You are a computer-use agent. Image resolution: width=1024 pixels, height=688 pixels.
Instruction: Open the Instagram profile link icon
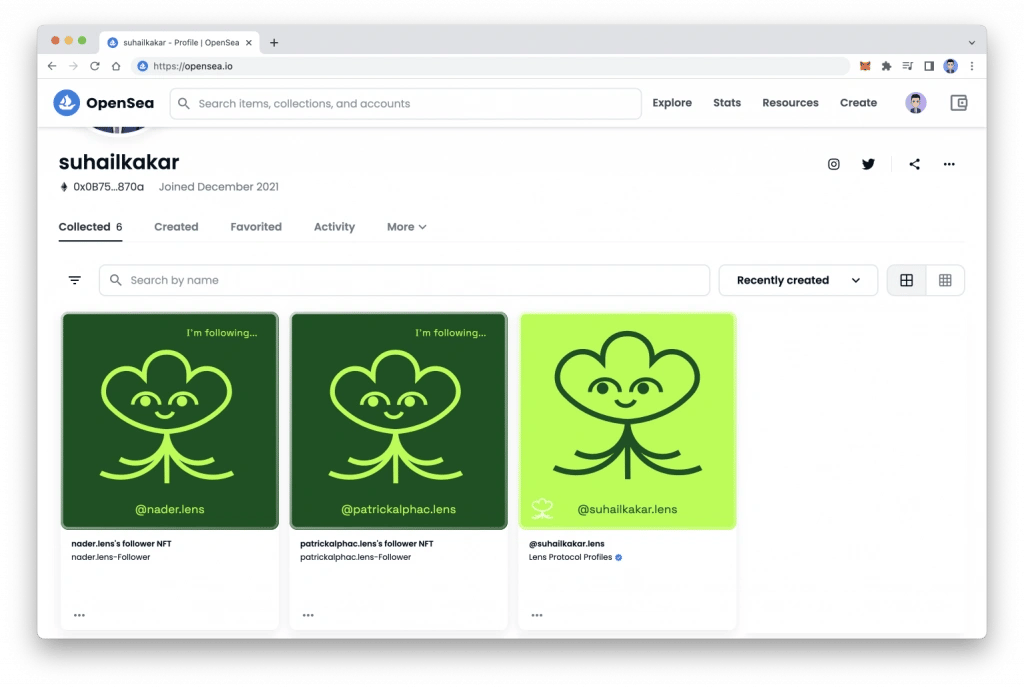click(x=833, y=164)
